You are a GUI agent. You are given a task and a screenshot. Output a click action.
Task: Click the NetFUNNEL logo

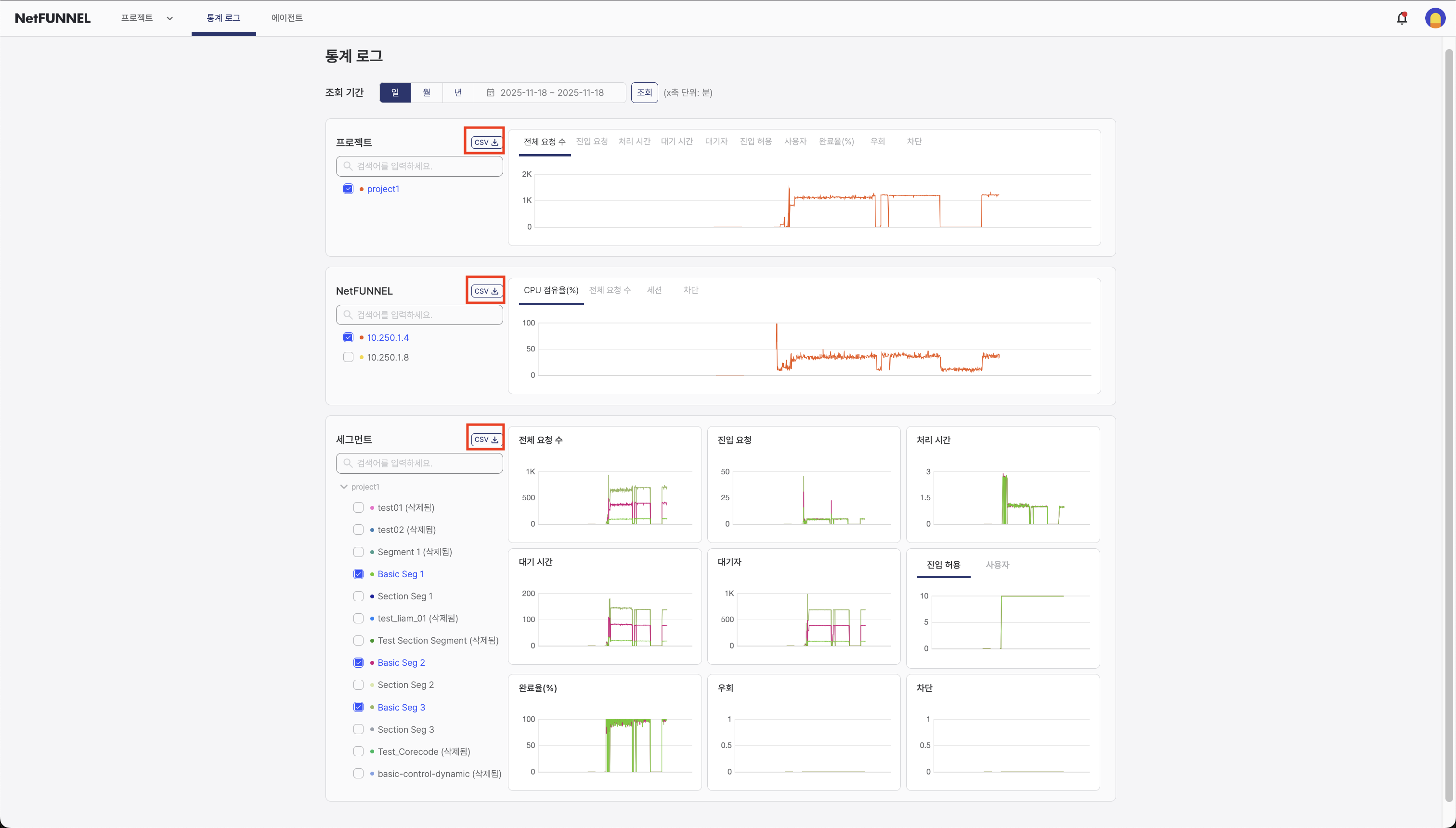(53, 18)
